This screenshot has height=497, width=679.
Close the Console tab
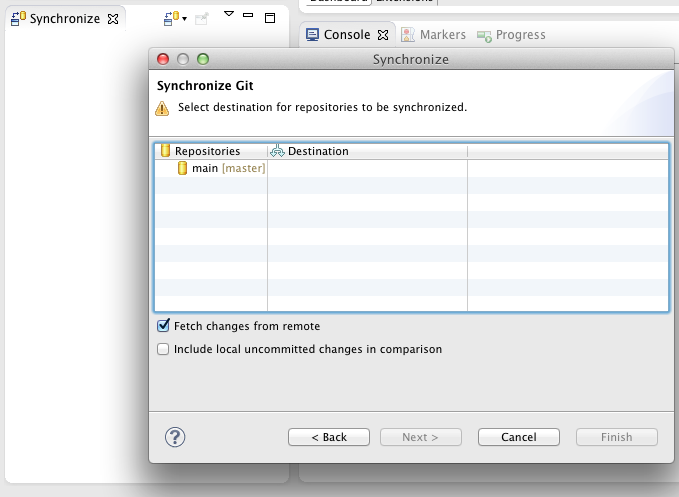point(383,35)
